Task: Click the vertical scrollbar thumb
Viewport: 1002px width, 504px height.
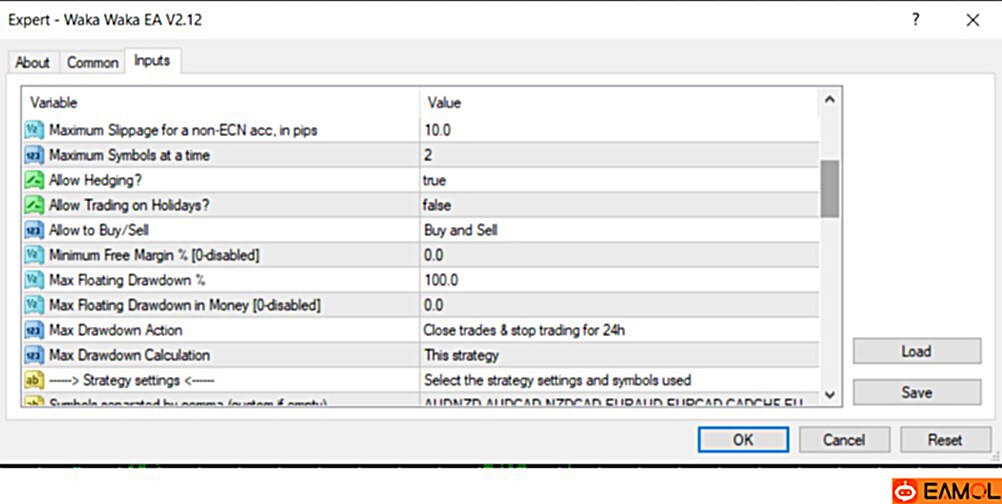Action: tap(829, 189)
